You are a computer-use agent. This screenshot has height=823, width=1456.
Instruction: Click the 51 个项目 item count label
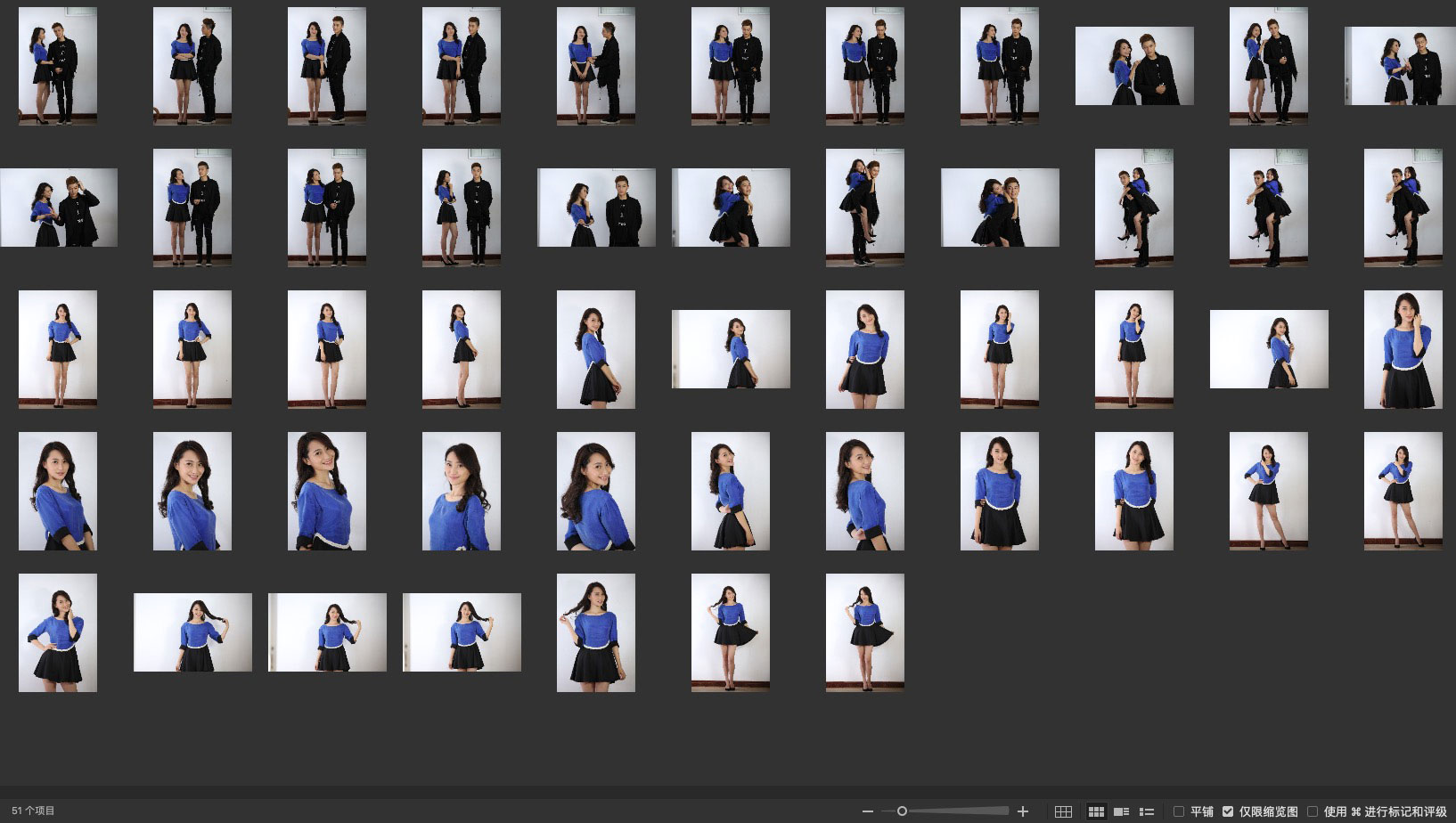[33, 811]
